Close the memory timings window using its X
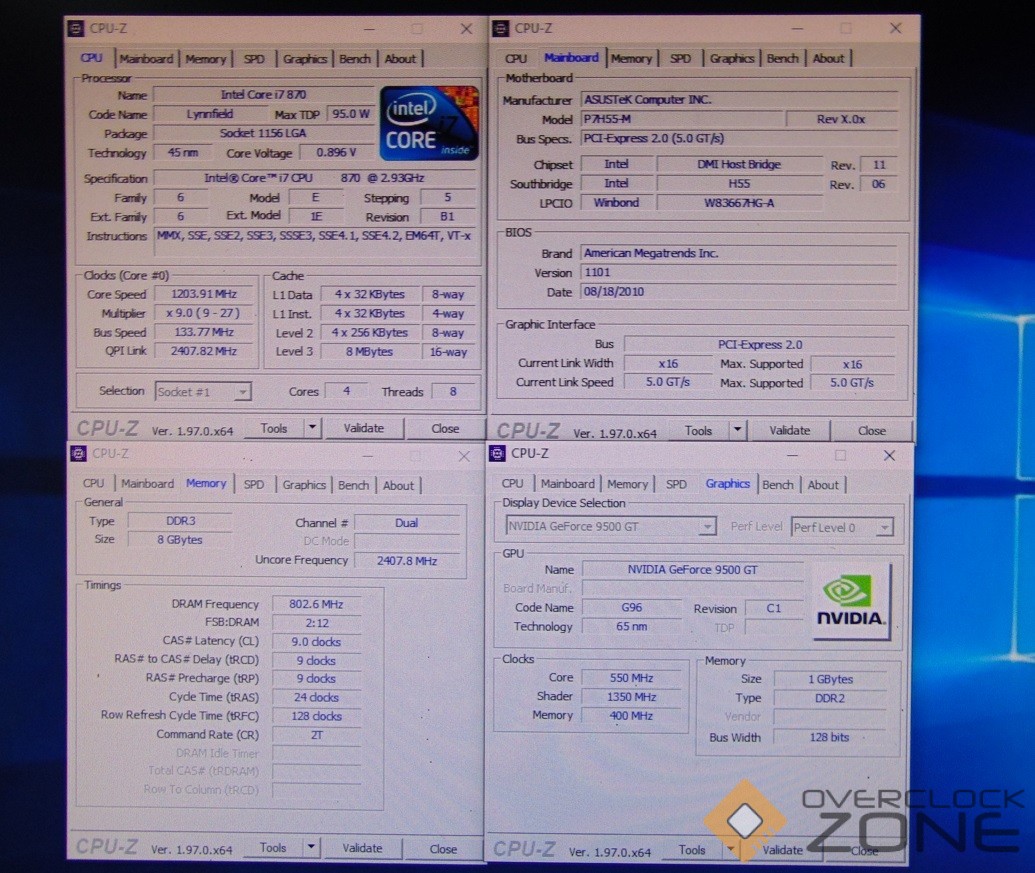Viewport: 1035px width, 873px height. 463,456
